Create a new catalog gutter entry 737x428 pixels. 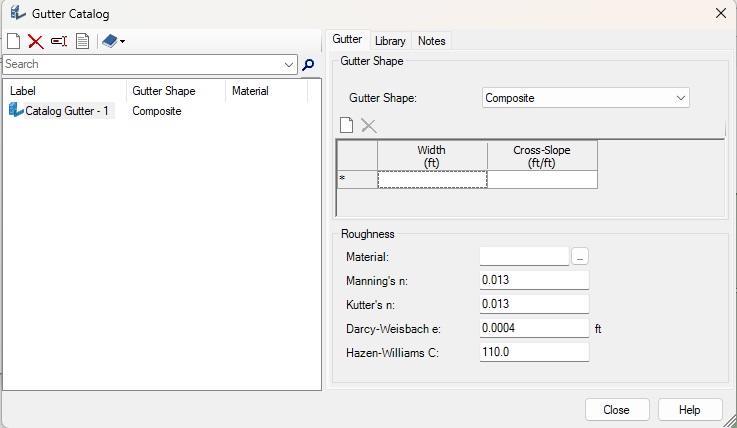point(13,41)
